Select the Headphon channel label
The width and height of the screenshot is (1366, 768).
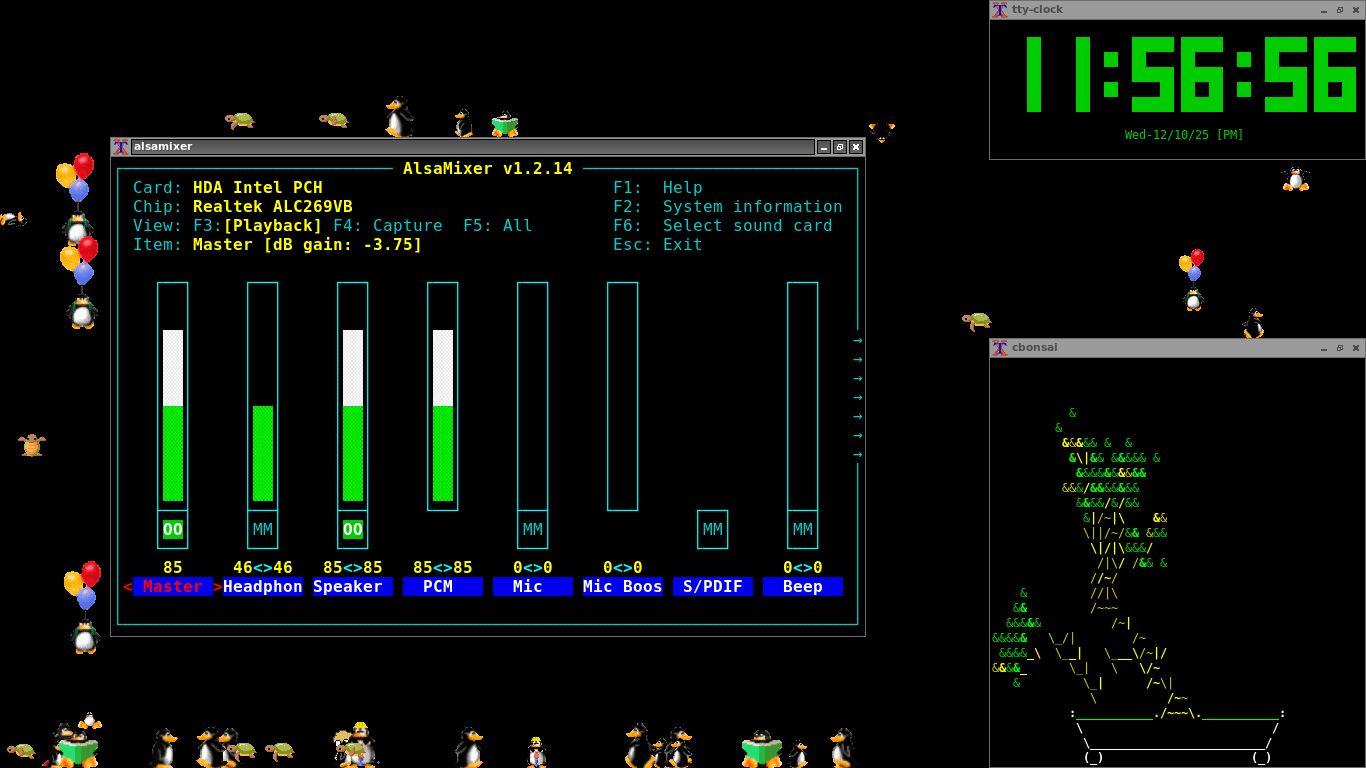coord(263,587)
